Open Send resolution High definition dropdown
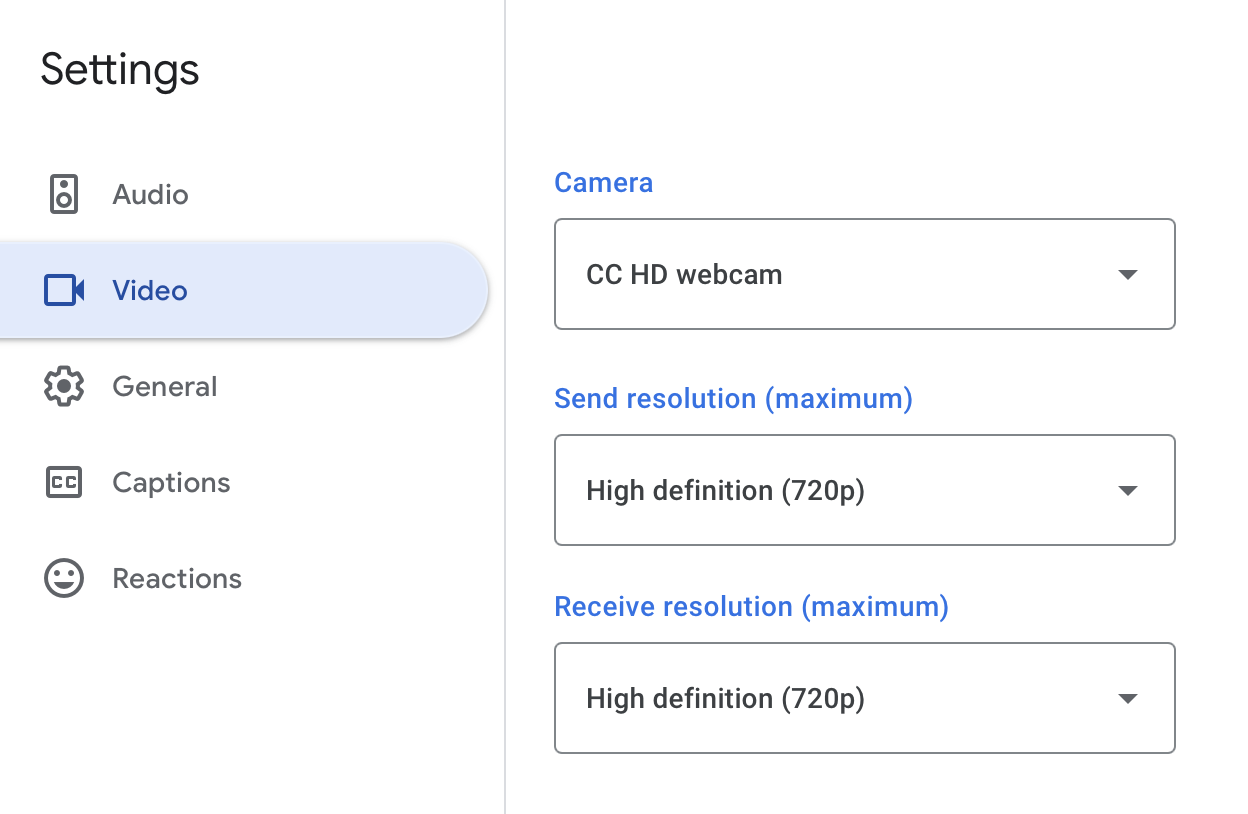The image size is (1248, 814). coord(865,490)
